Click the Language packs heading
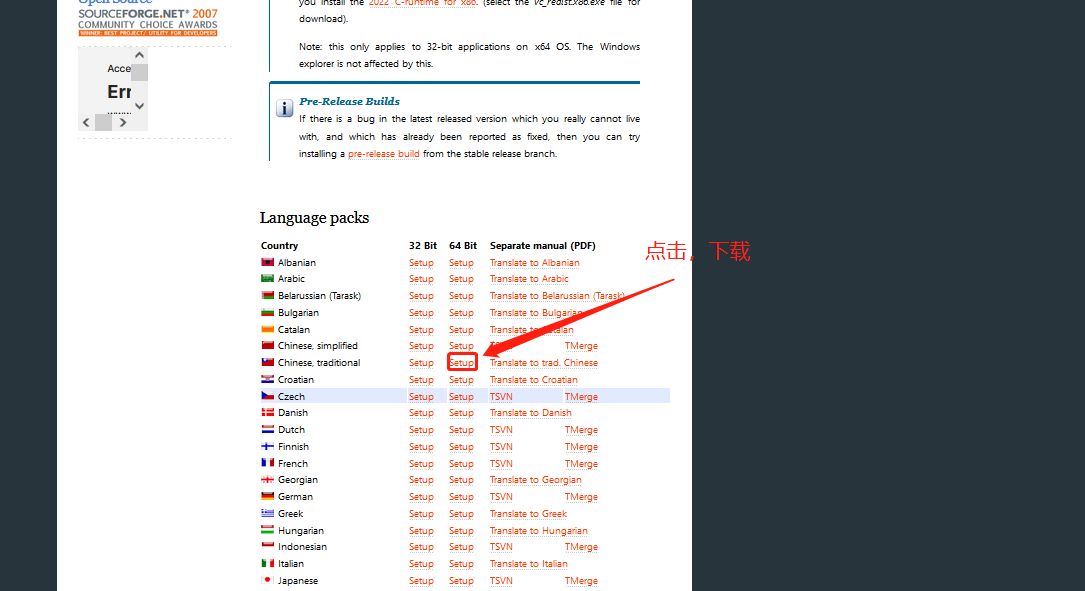 [x=314, y=218]
